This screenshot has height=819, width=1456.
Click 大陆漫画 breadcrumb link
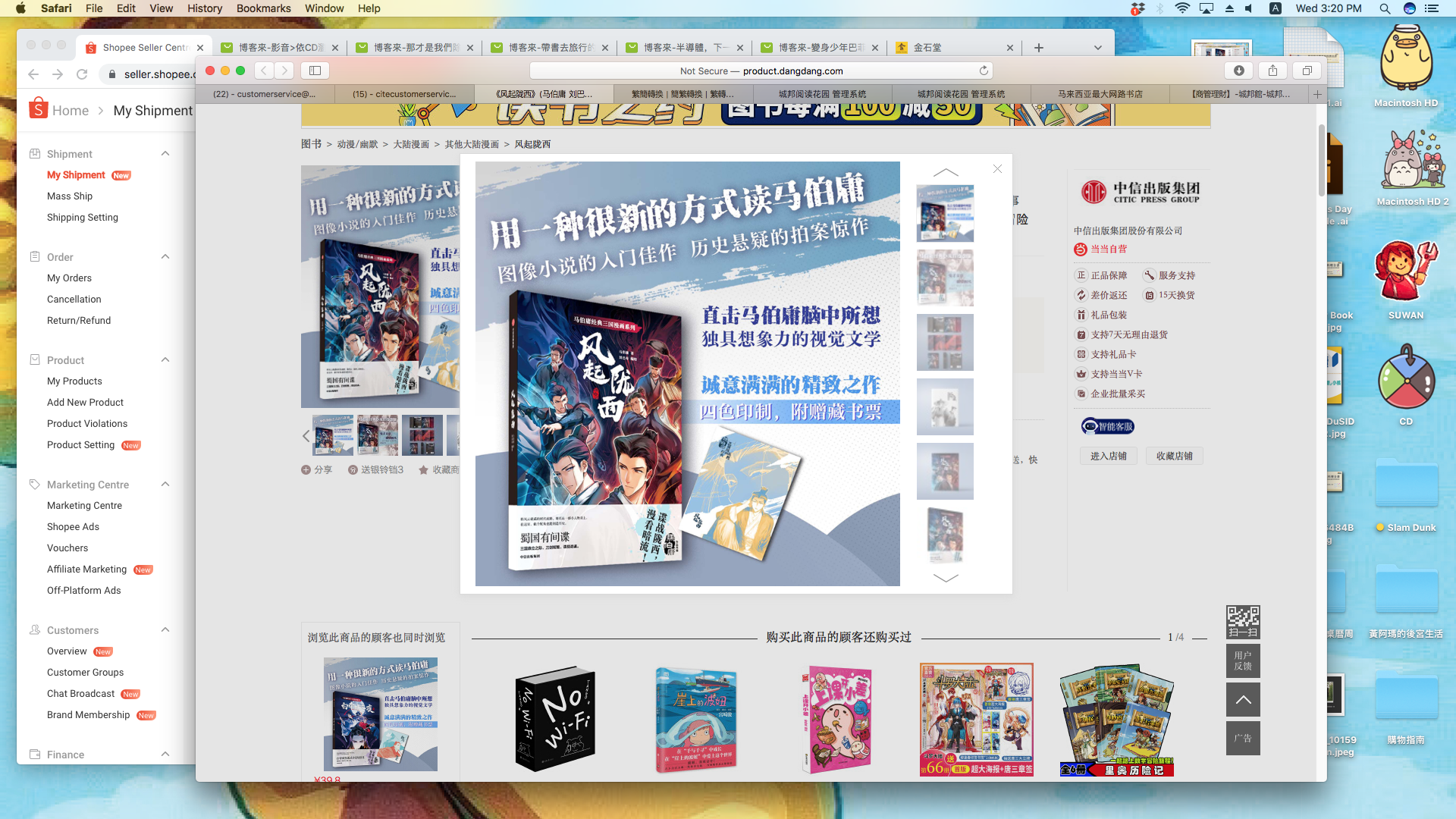point(411,144)
